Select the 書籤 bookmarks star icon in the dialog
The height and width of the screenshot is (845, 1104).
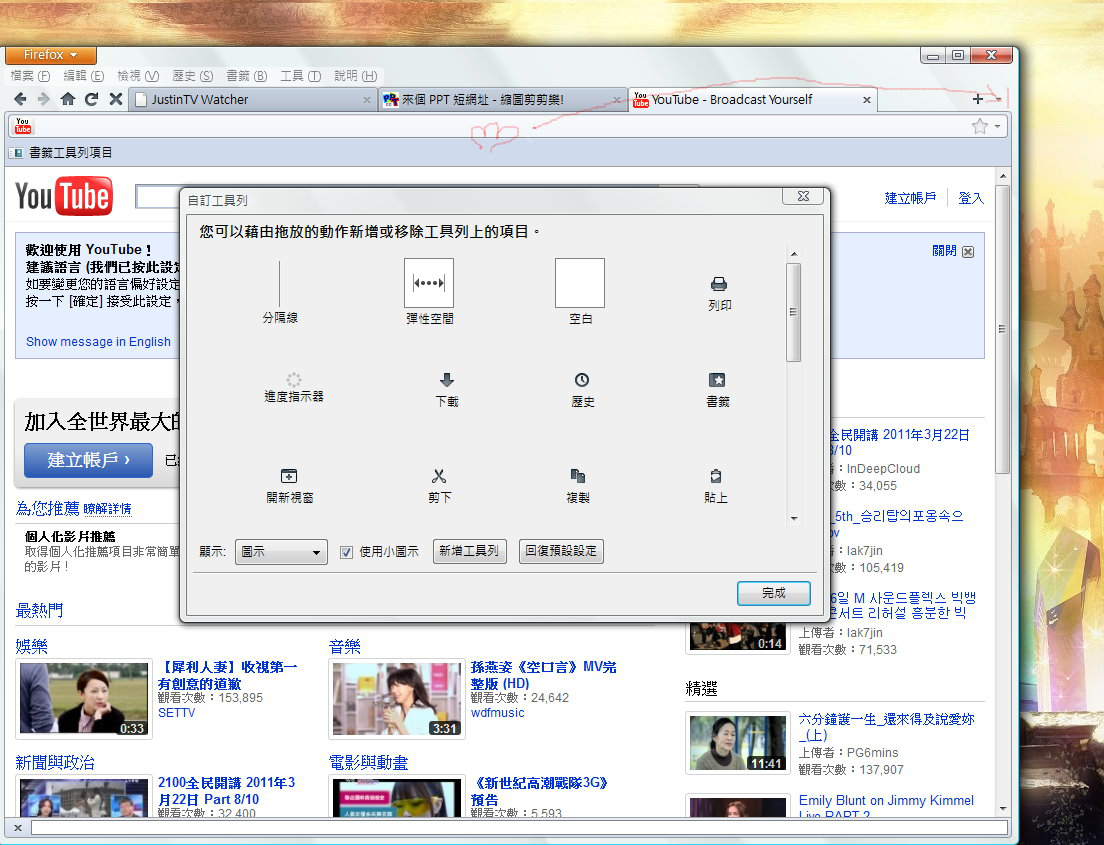[717, 380]
